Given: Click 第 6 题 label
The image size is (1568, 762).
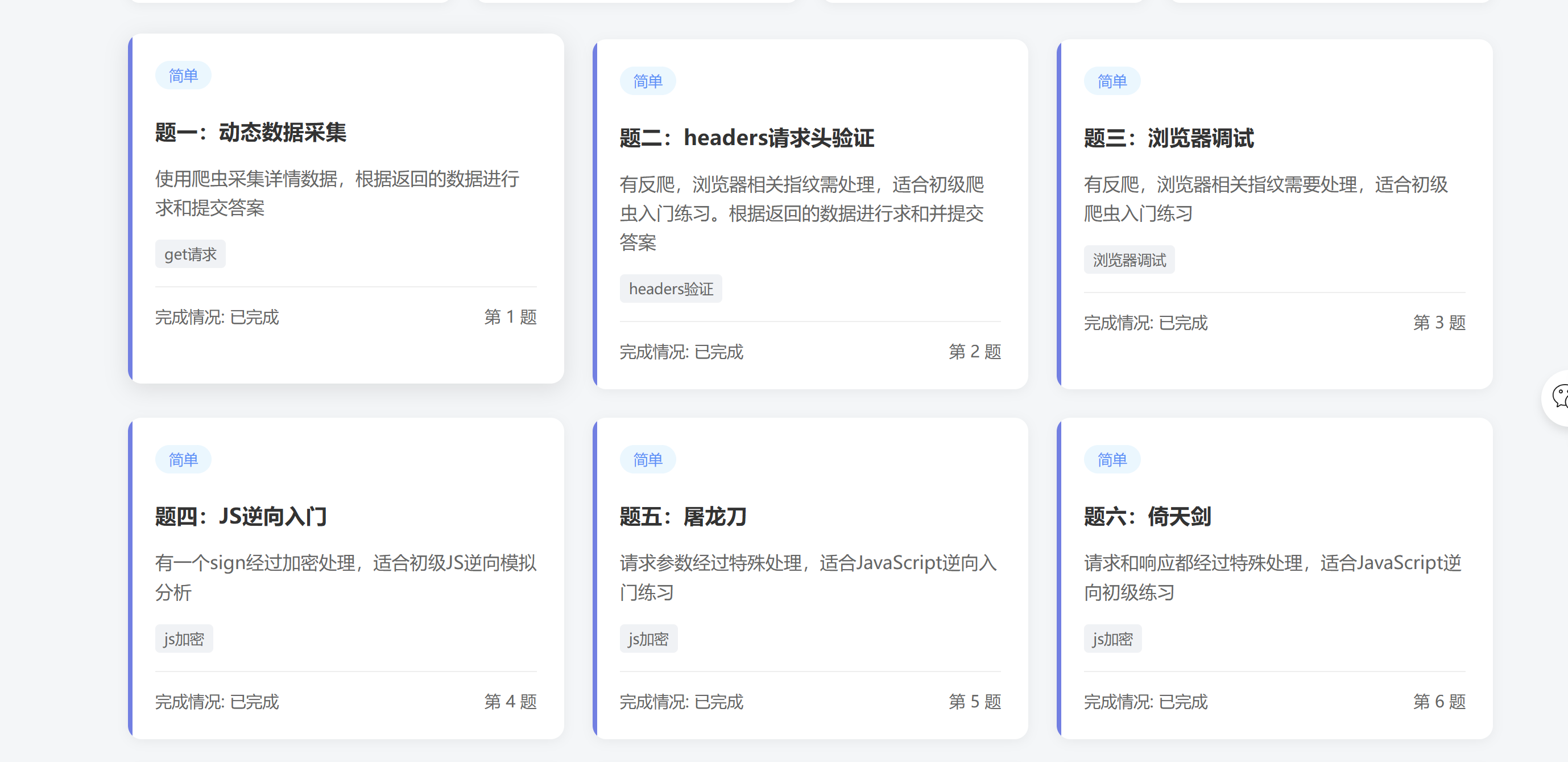Looking at the screenshot, I should 1438,701.
